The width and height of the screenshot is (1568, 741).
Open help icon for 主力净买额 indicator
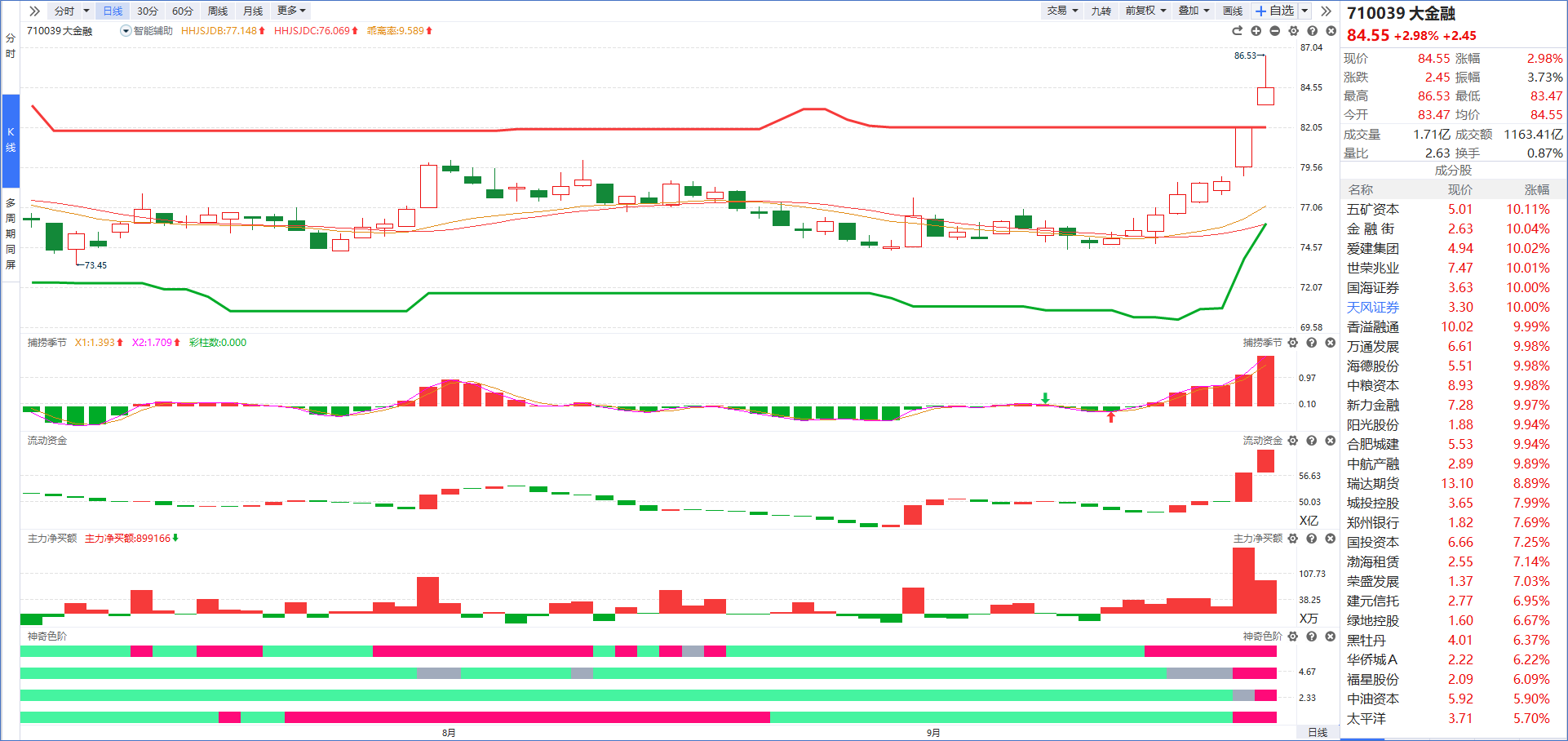coord(1311,539)
